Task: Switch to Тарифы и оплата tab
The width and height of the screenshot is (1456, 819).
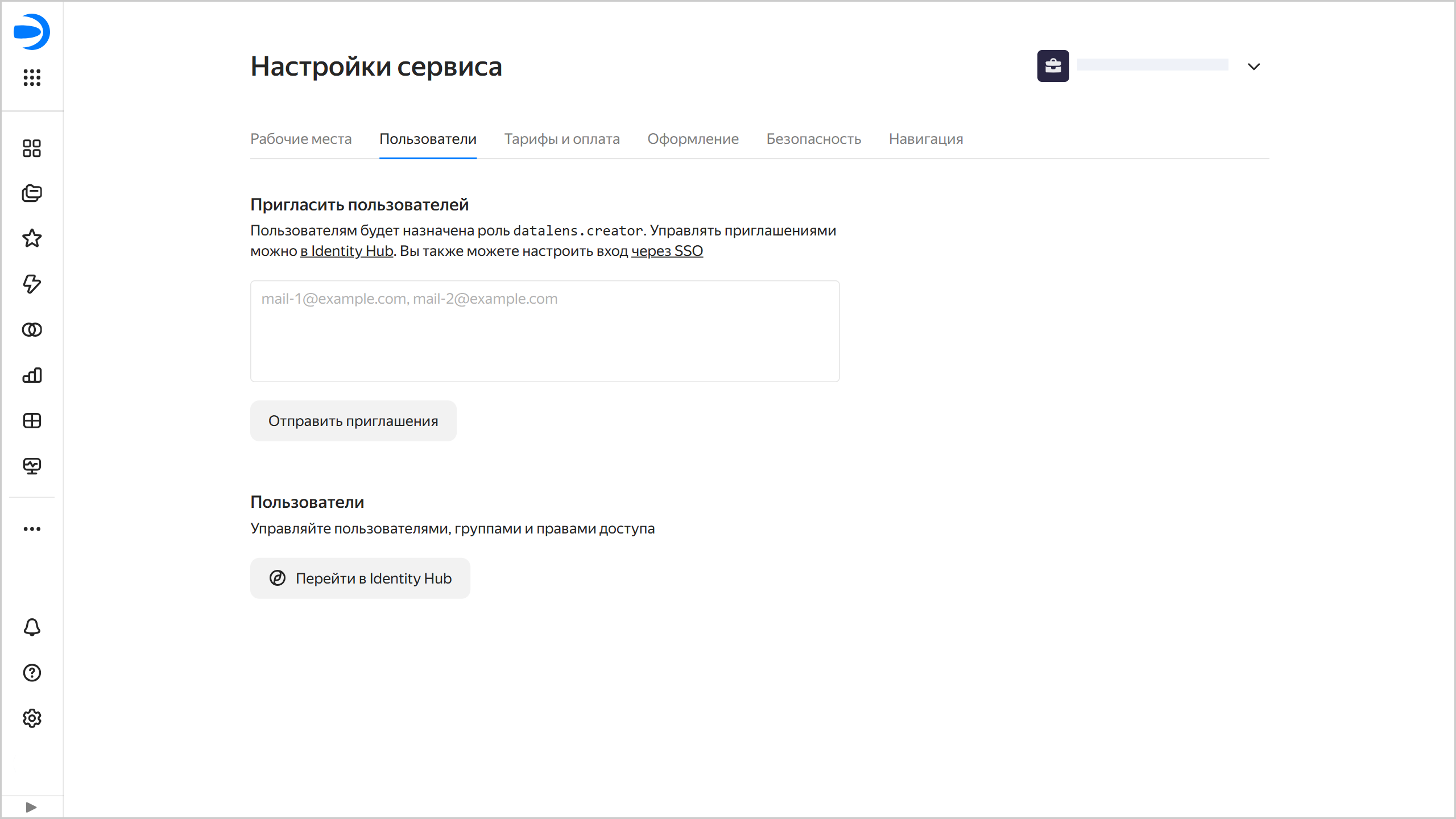Action: pyautogui.click(x=561, y=139)
